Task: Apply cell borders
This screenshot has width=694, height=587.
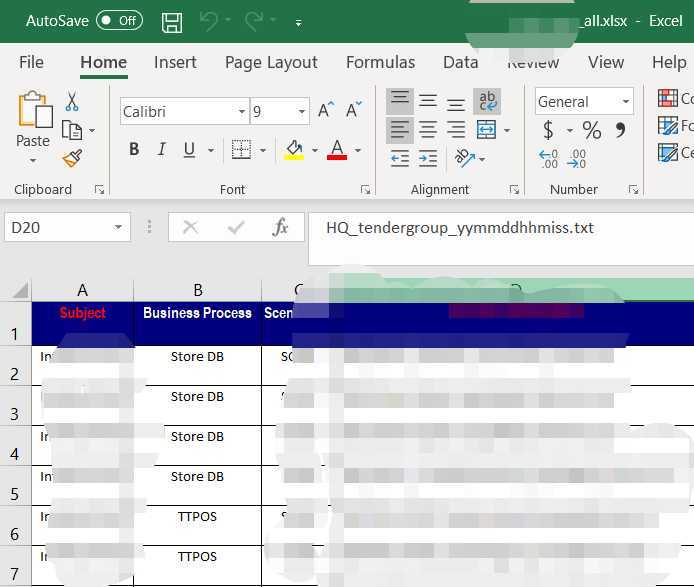Action: 241,150
